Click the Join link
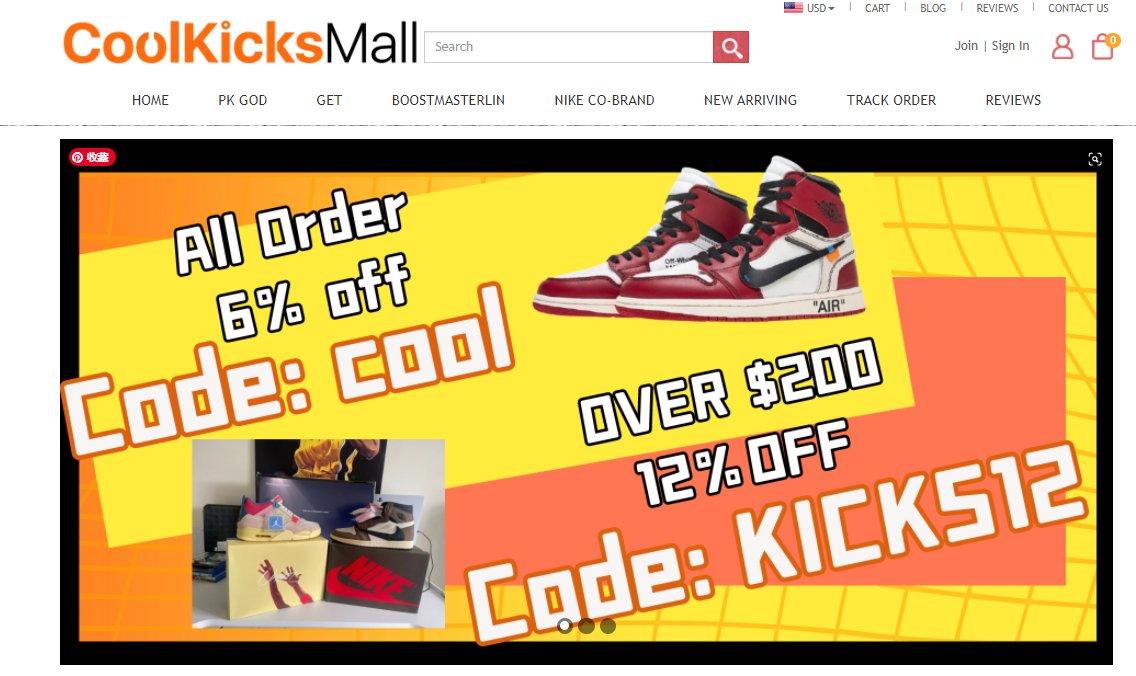This screenshot has height=676, width=1136. coord(966,46)
